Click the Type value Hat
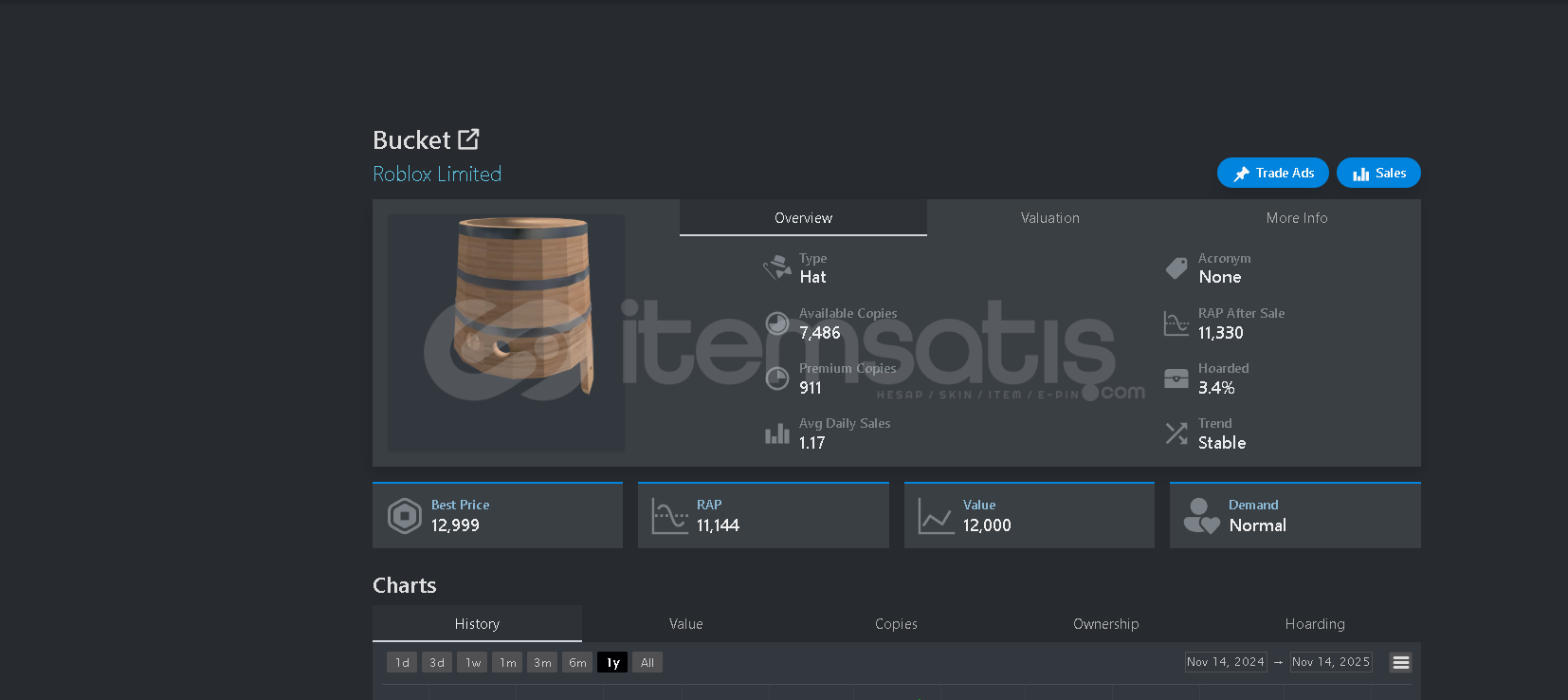Viewport: 1568px width, 700px height. pyautogui.click(x=812, y=277)
